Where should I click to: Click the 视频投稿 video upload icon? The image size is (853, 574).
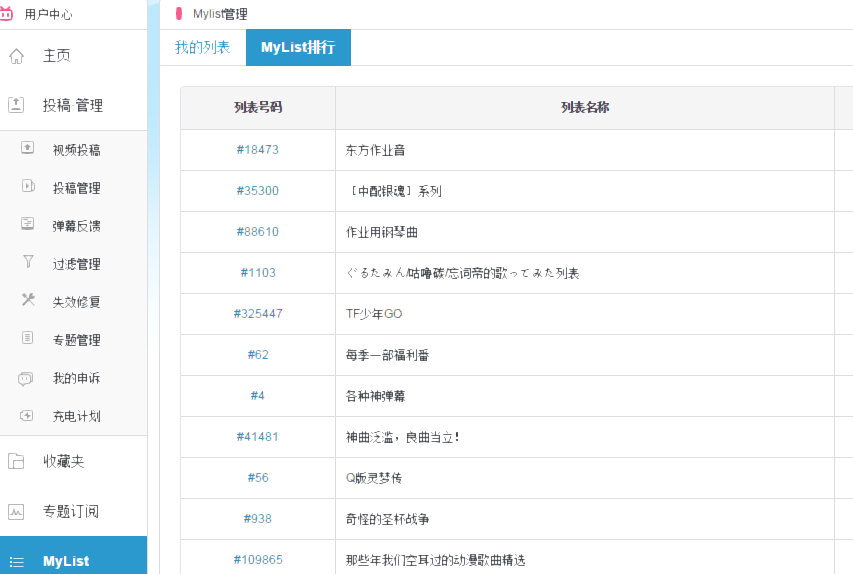tap(27, 149)
